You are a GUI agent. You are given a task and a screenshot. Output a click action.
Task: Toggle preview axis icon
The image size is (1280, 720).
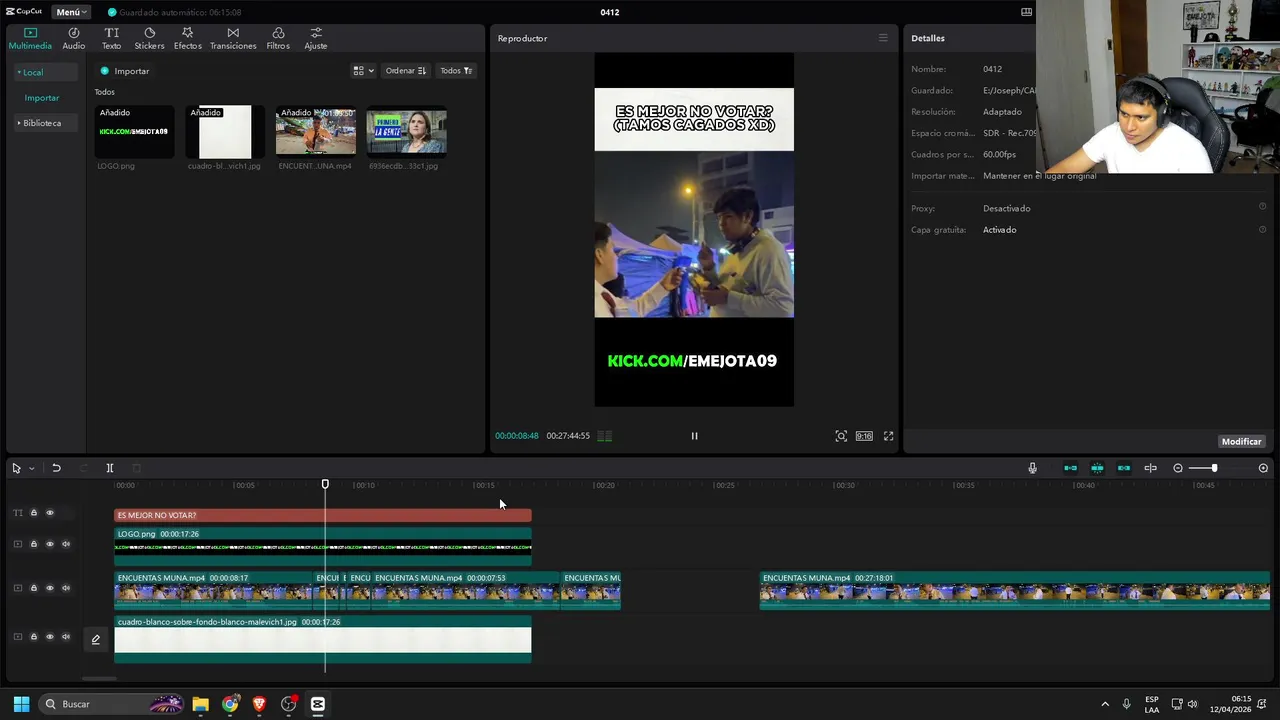coord(1151,468)
